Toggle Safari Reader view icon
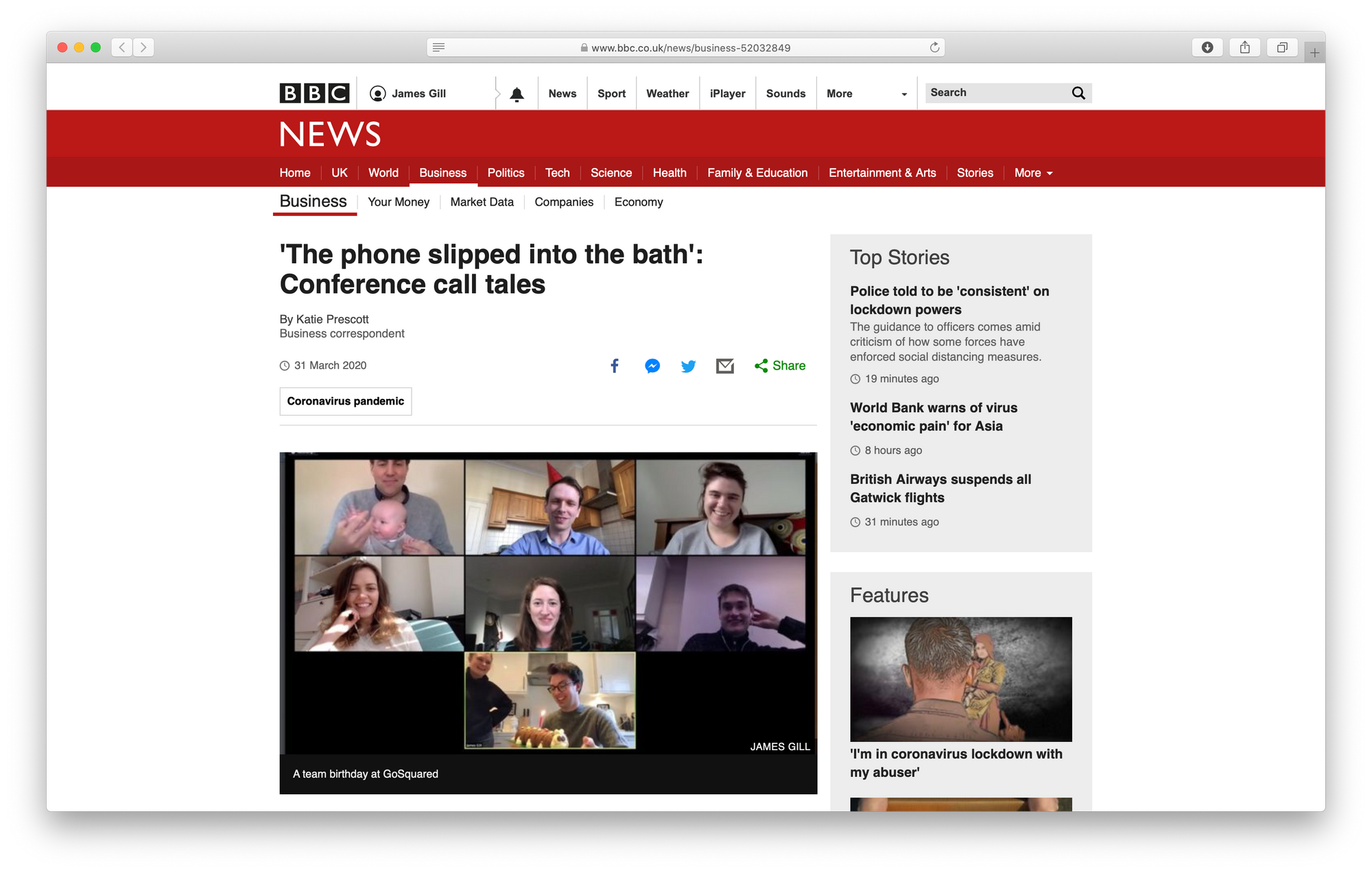Image resolution: width=1372 pixels, height=873 pixels. 439,47
